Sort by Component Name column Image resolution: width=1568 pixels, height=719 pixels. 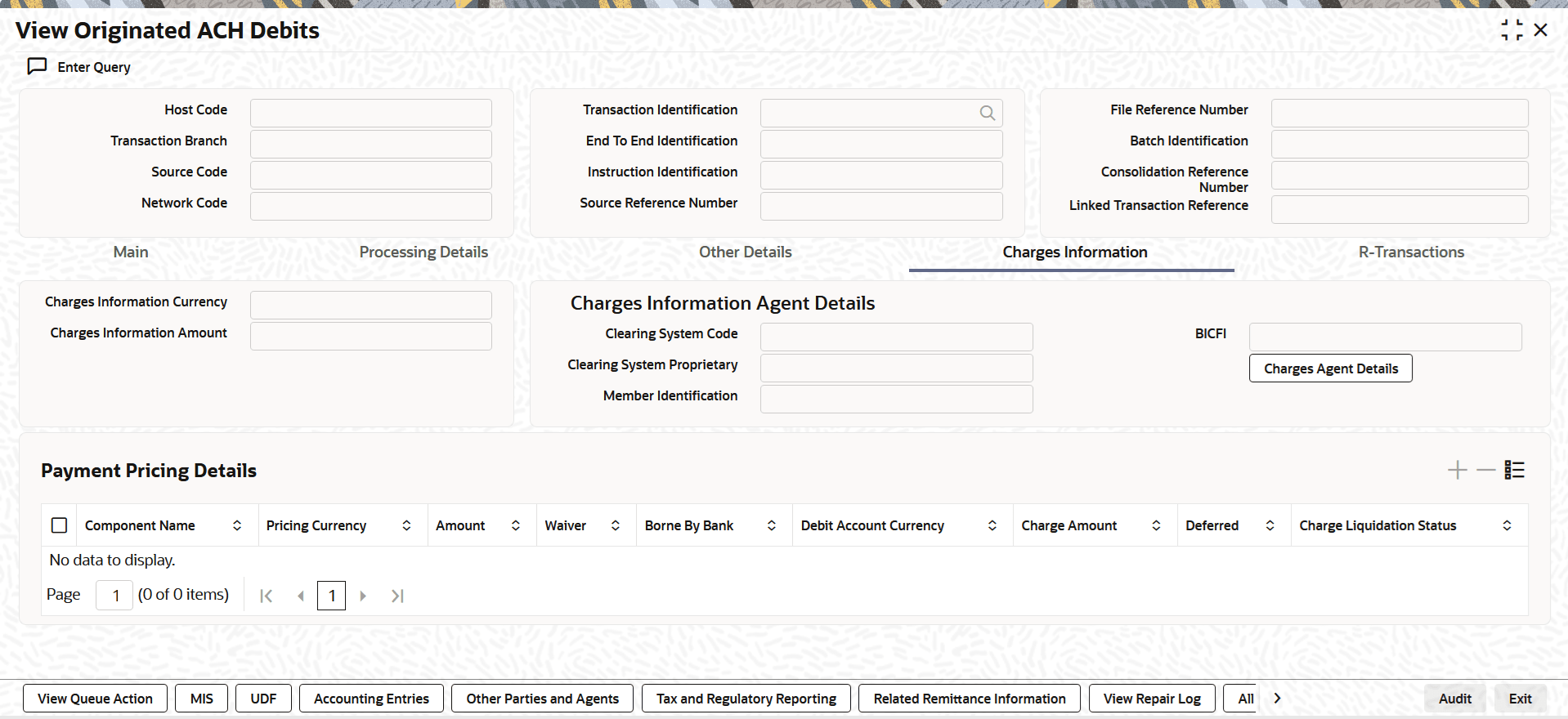[237, 525]
